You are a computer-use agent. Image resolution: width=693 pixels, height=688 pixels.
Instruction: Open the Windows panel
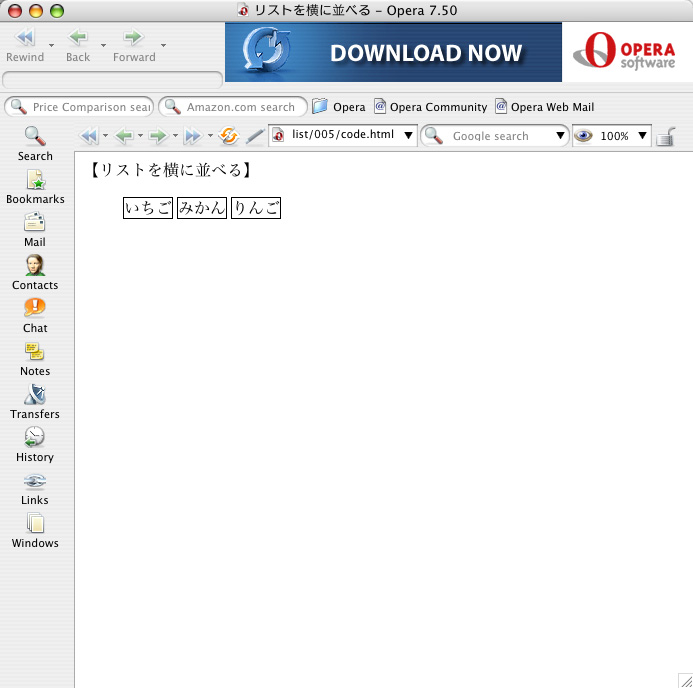point(35,531)
